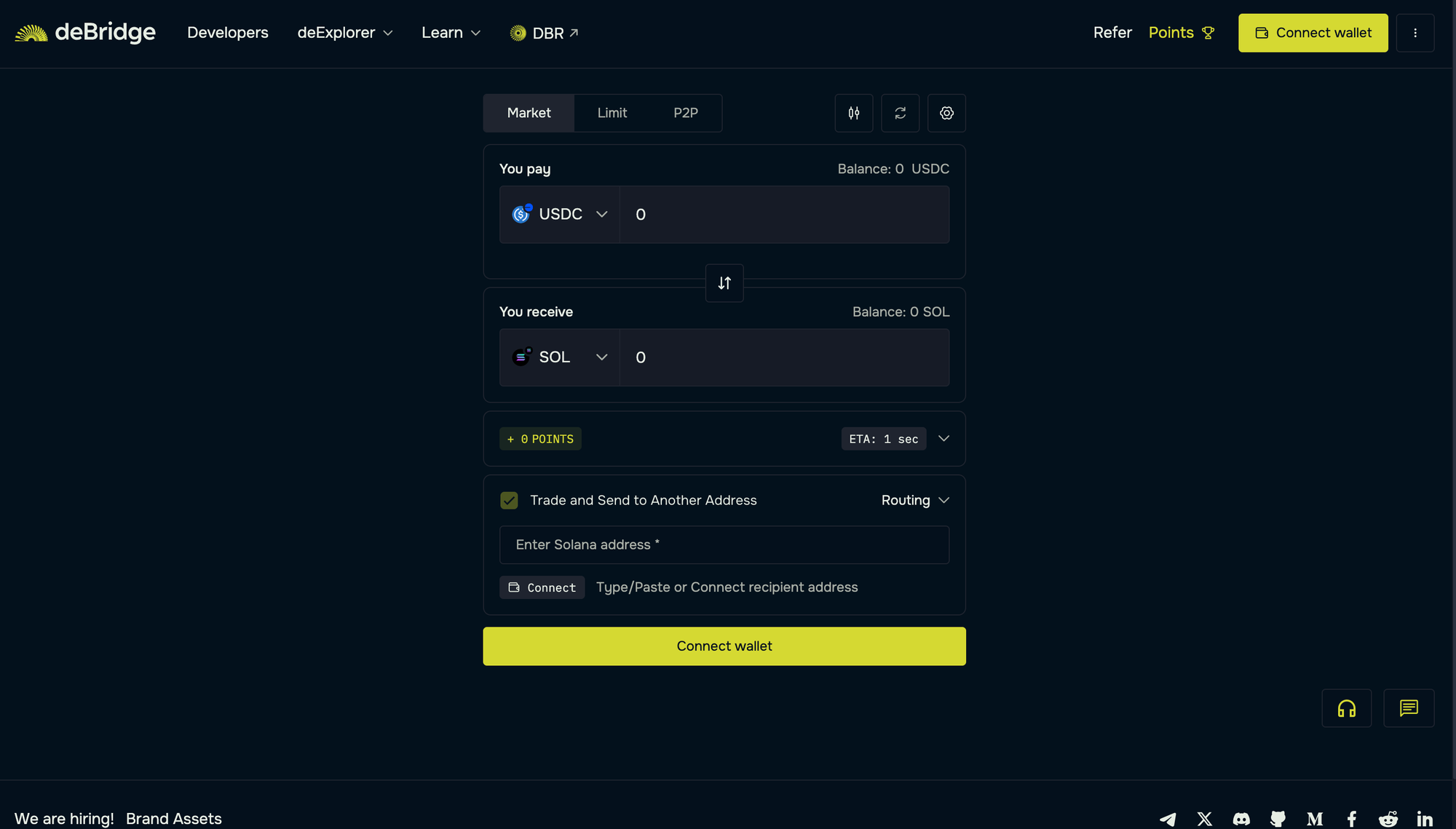The image size is (1456, 829).
Task: Switch to the P2P tab
Action: click(x=686, y=113)
